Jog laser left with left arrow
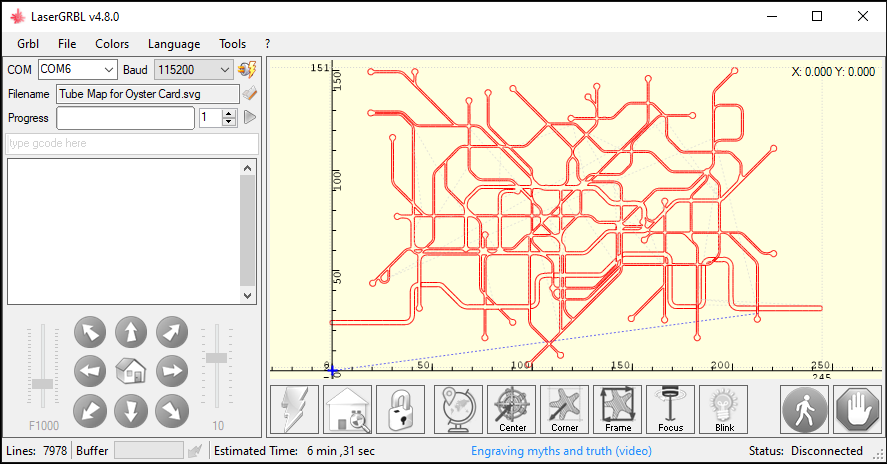The image size is (887, 464). [90, 371]
